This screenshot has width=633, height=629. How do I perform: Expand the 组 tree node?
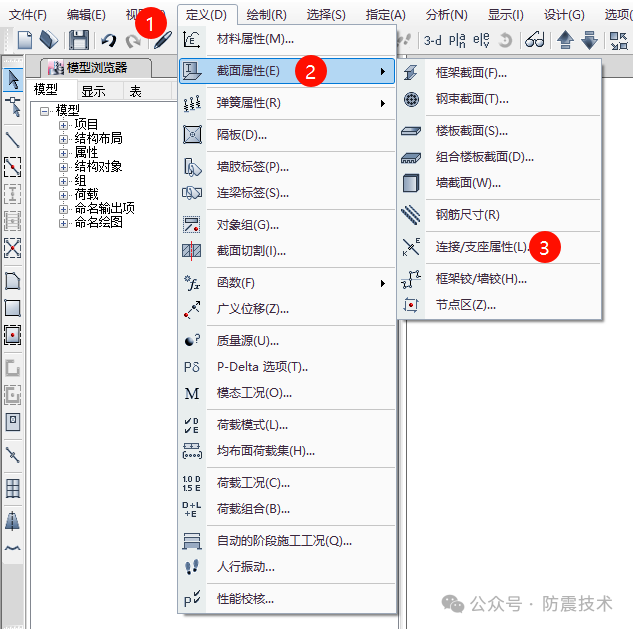63,181
